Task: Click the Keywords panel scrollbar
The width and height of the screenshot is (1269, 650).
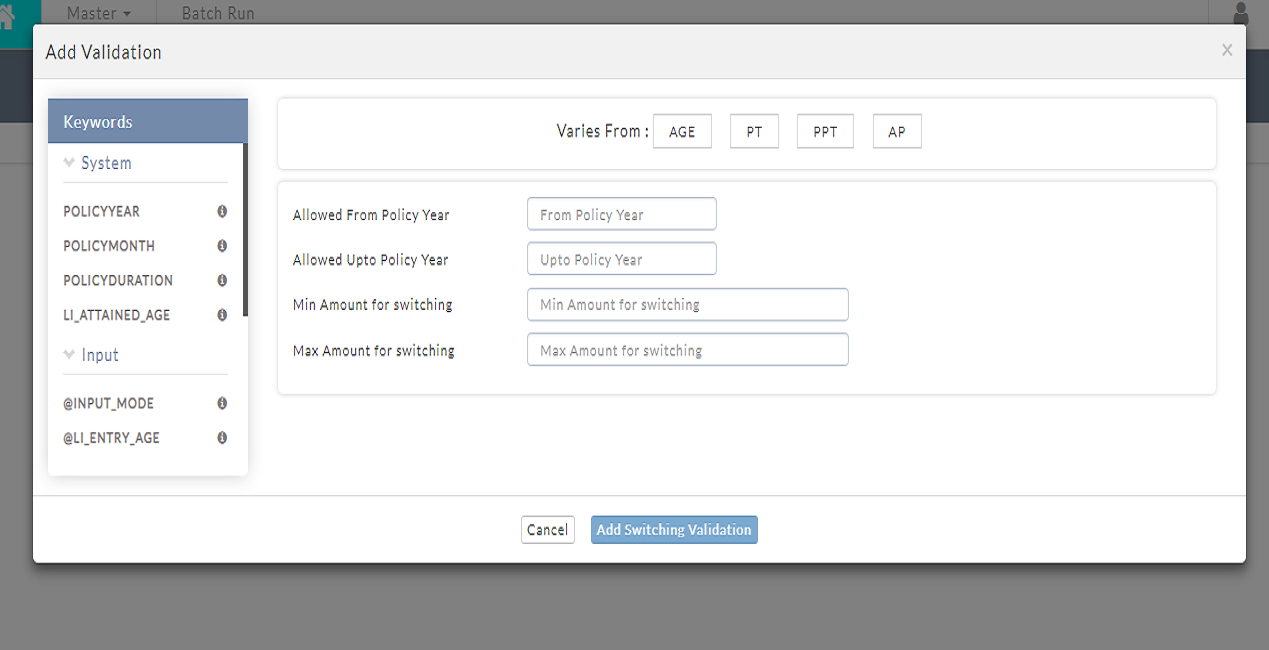Action: [x=245, y=230]
